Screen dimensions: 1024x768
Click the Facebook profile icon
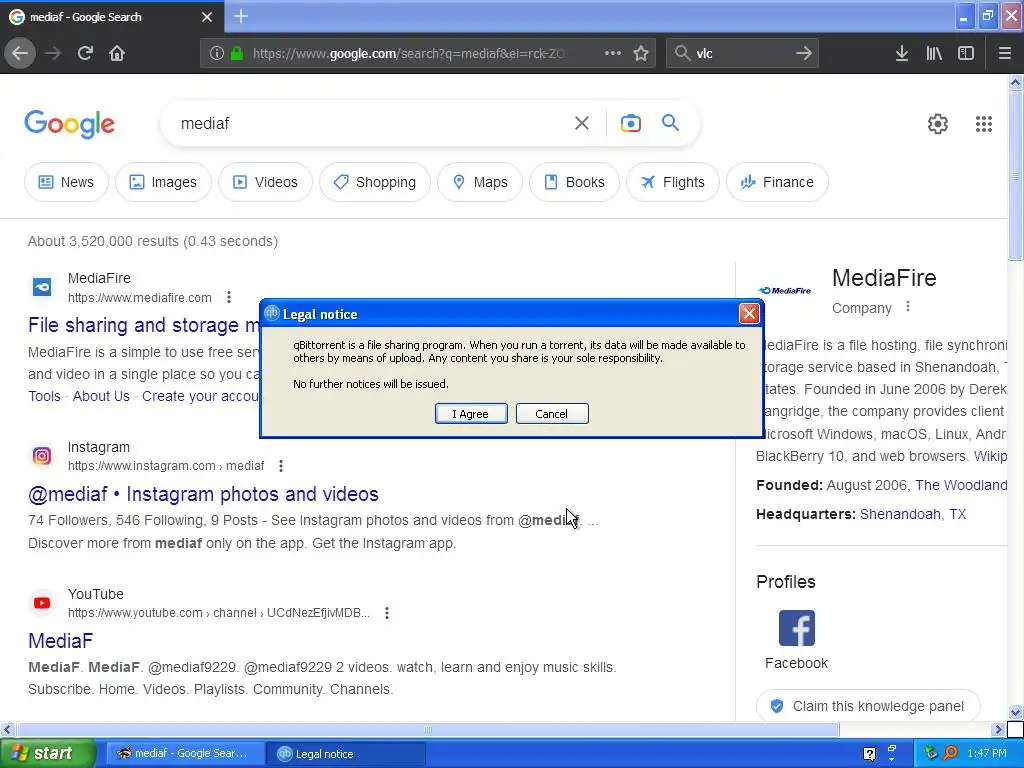coord(796,628)
